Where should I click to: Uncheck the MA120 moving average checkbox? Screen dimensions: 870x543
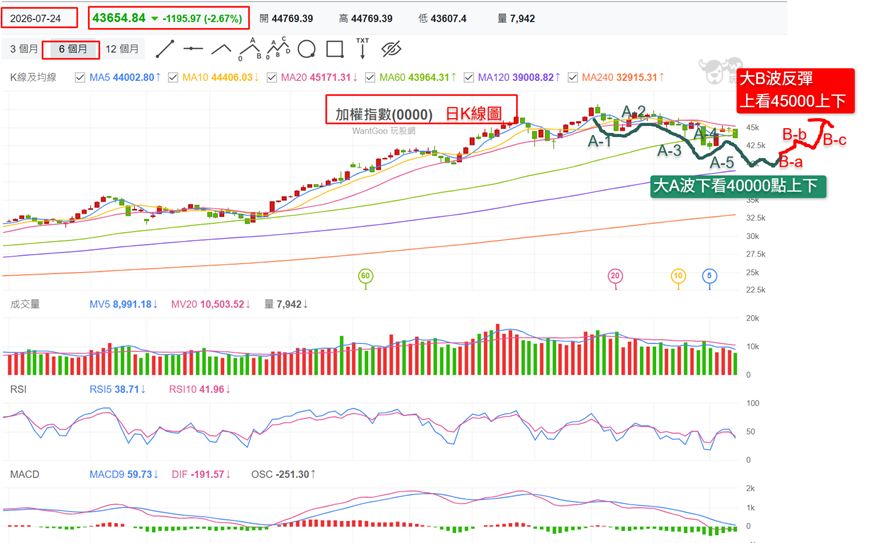click(x=469, y=78)
